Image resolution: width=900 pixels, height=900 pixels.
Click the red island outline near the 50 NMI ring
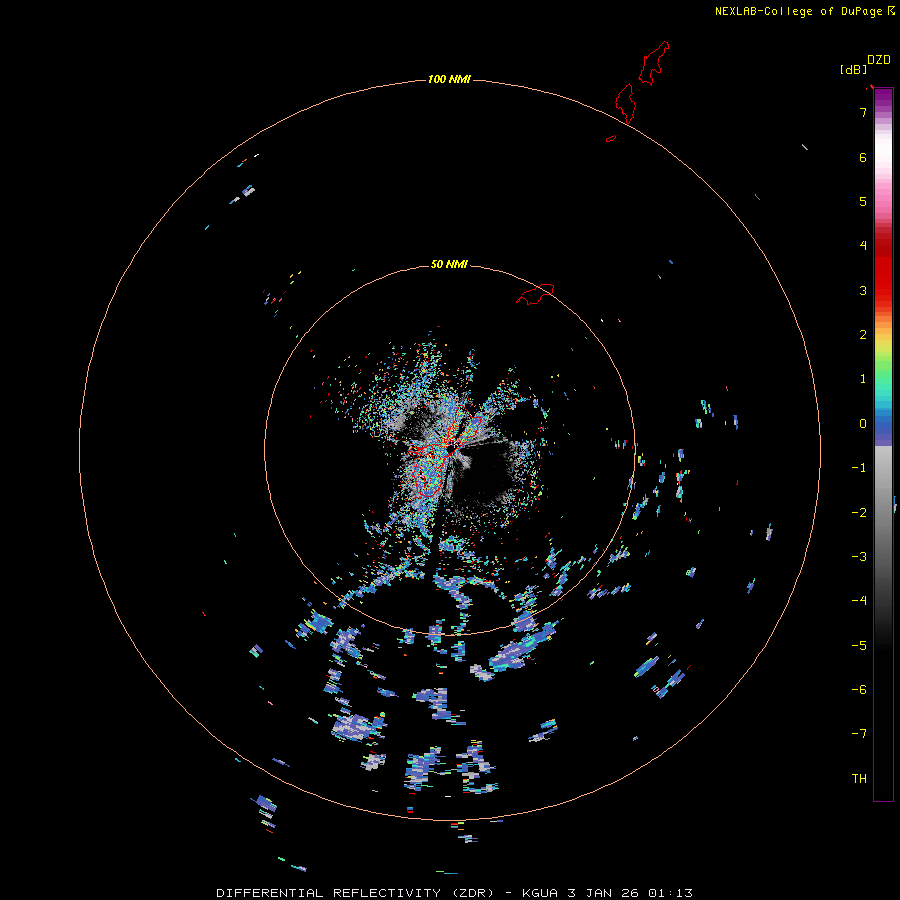(x=535, y=293)
